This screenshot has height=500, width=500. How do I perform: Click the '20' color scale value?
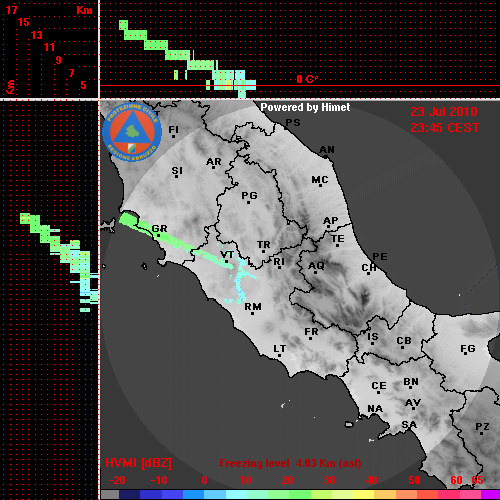(x=287, y=480)
